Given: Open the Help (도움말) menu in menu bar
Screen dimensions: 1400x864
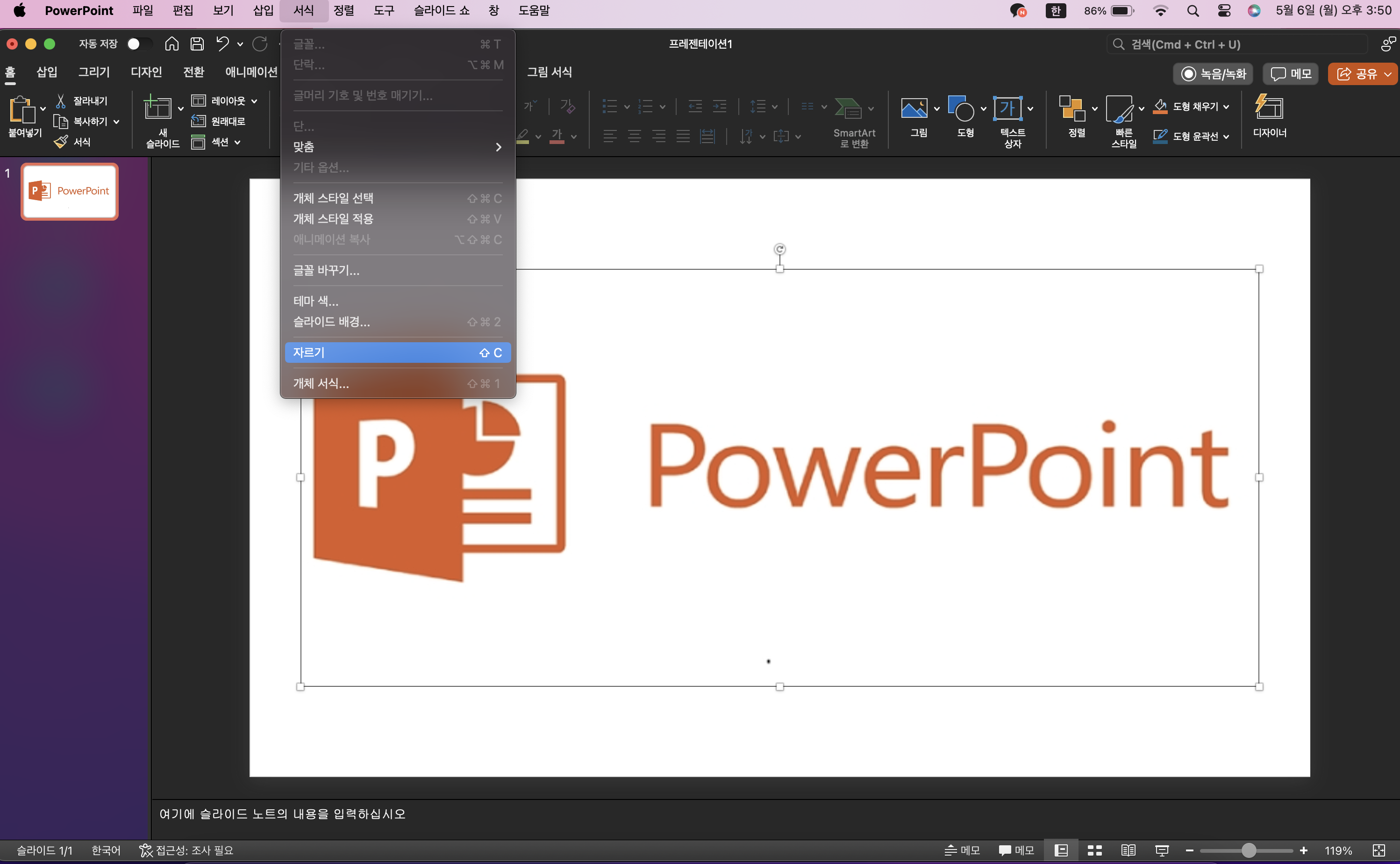Looking at the screenshot, I should coord(534,10).
